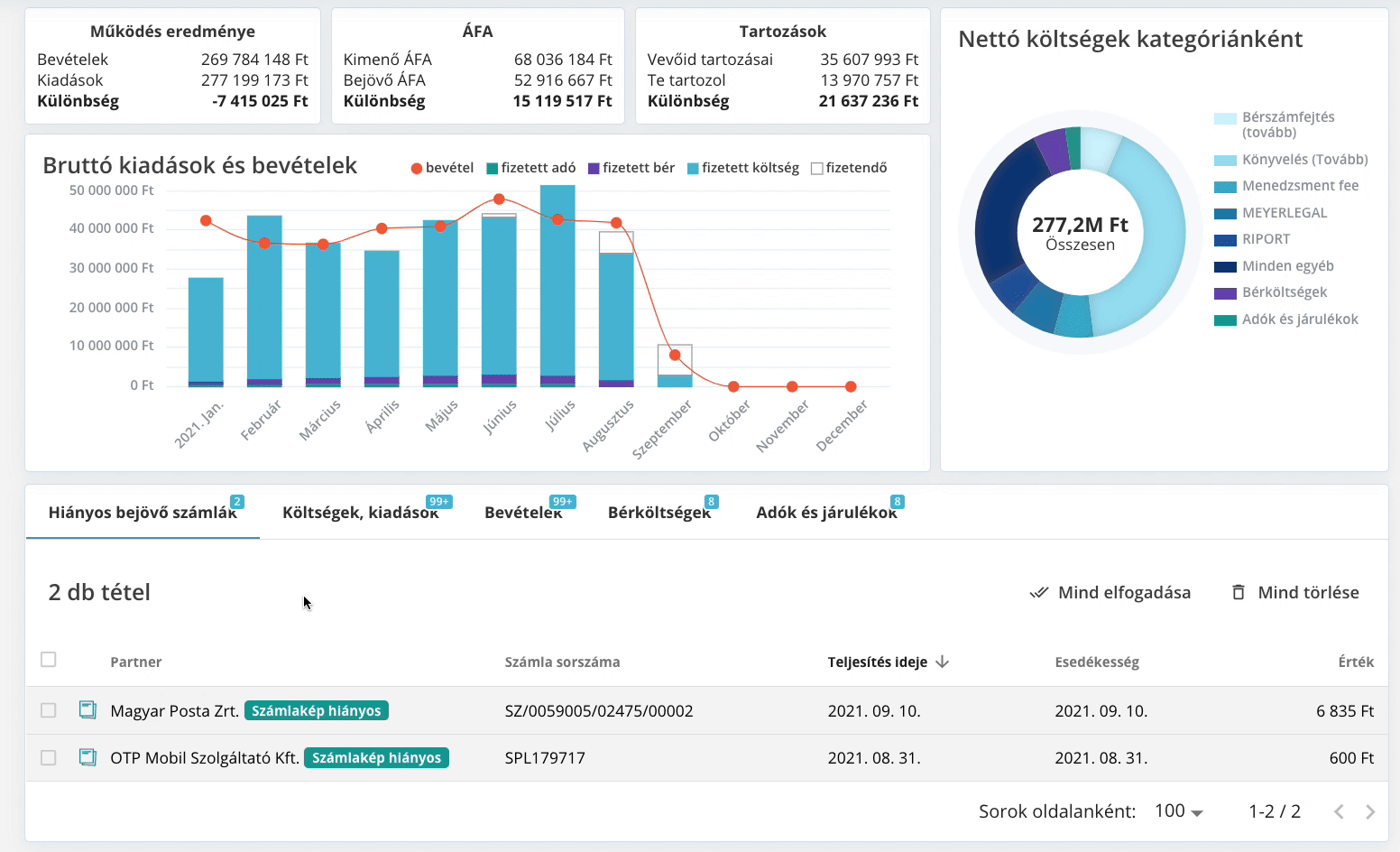Click the double-check icon of Mind elfogadása
Viewport: 1400px width, 852px height.
pos(1039,592)
